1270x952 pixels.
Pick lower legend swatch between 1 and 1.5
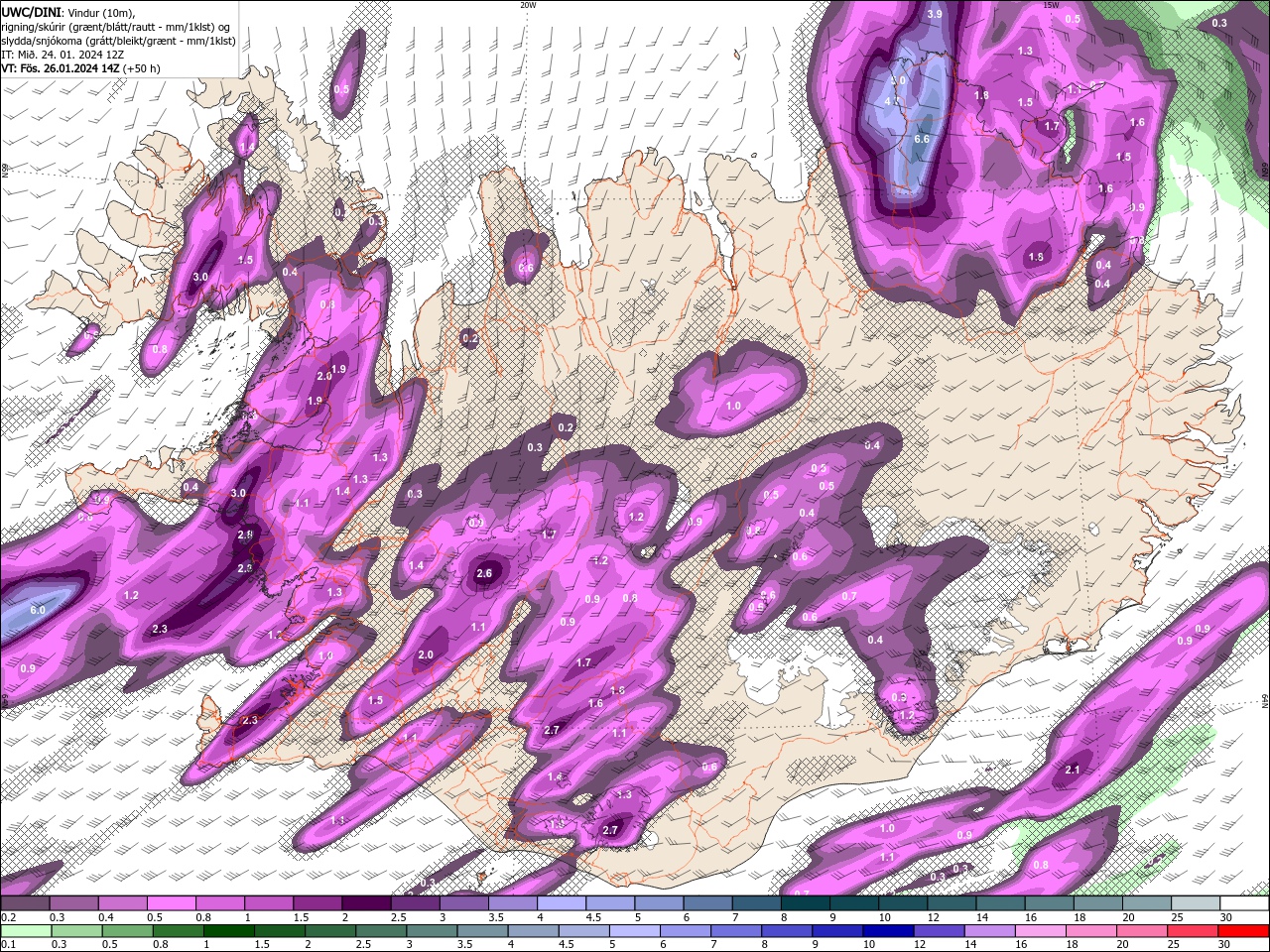pos(229,930)
